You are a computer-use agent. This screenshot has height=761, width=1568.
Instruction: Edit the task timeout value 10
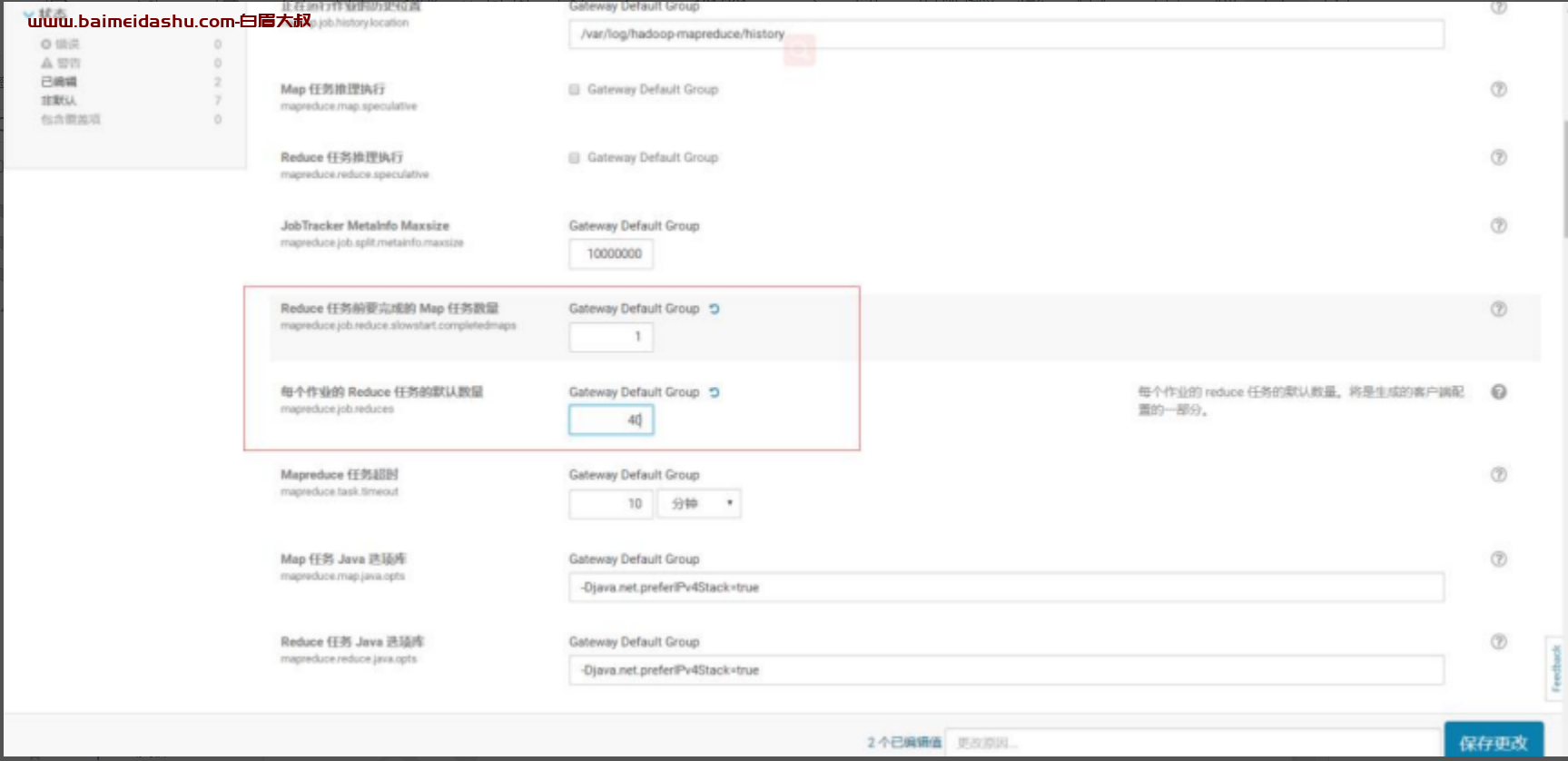pyautogui.click(x=611, y=503)
